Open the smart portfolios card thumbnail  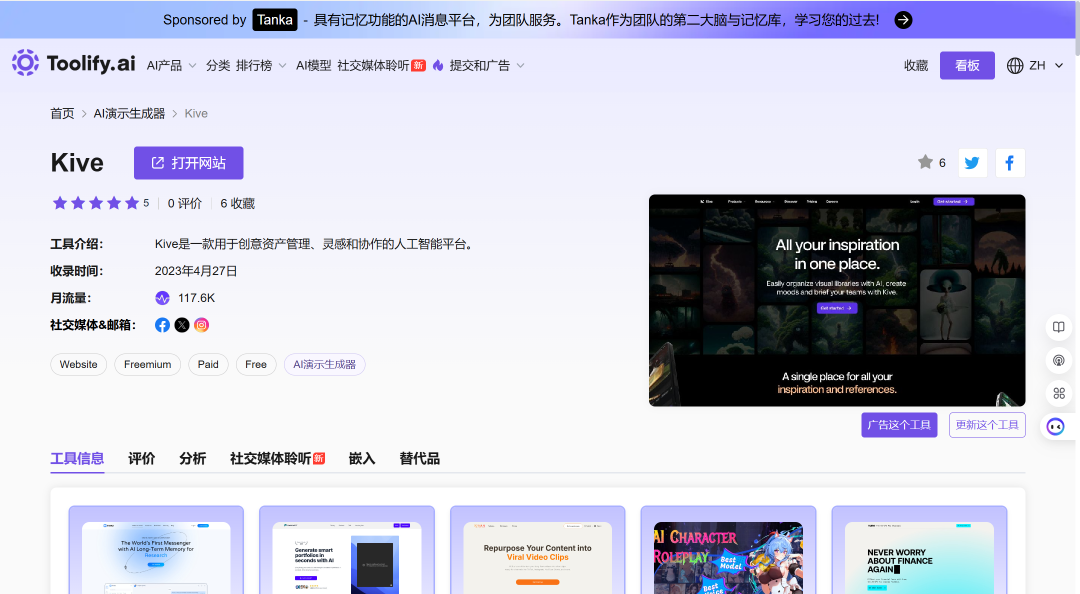(347, 557)
